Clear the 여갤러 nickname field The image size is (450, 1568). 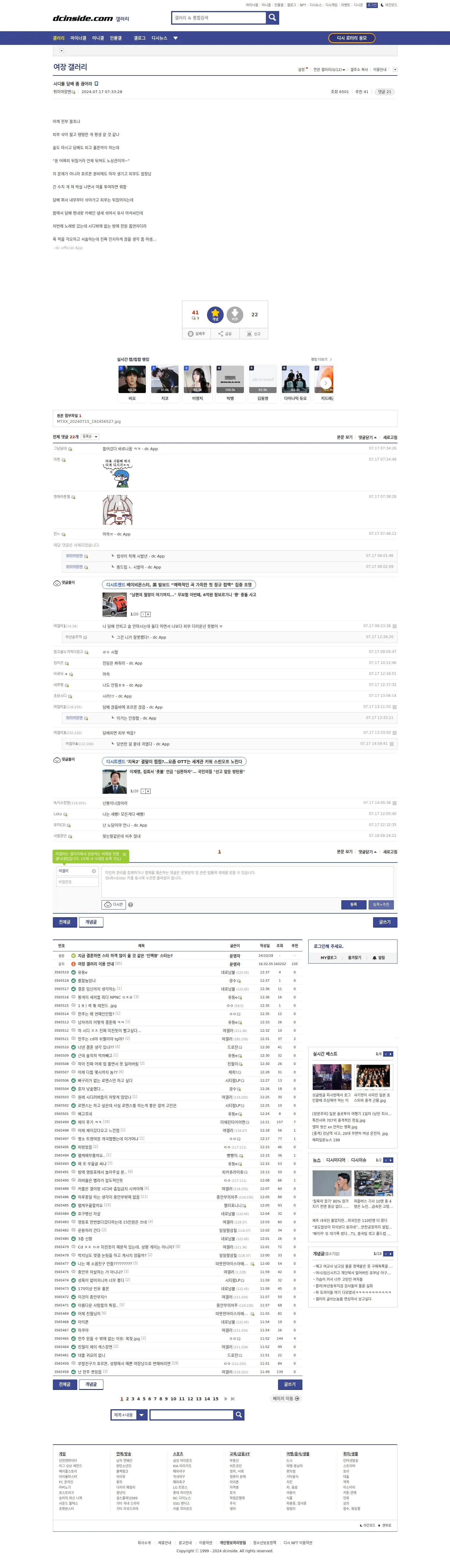pos(94,871)
